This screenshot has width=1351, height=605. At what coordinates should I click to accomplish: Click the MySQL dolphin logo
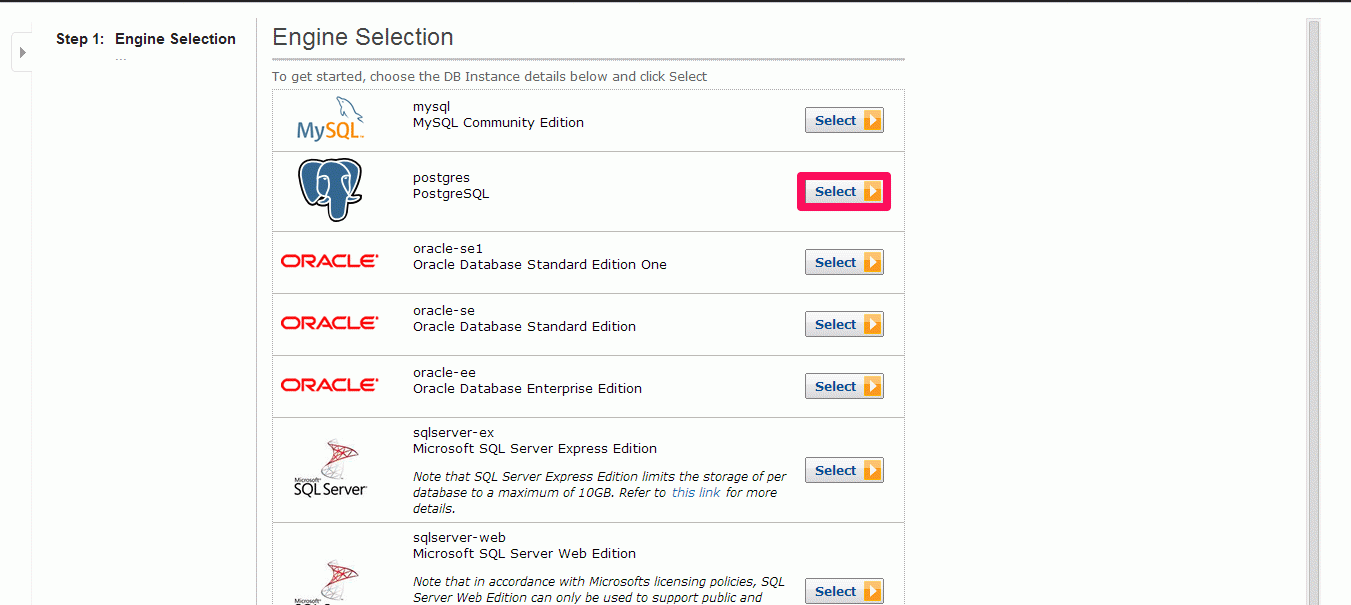click(330, 119)
